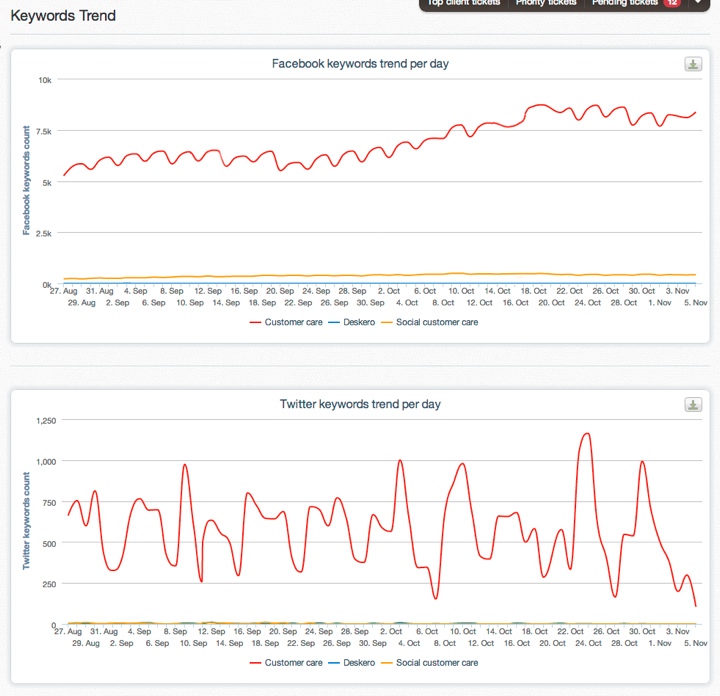Open the Priority tickets tab
This screenshot has height=696, width=720.
(x=546, y=3)
